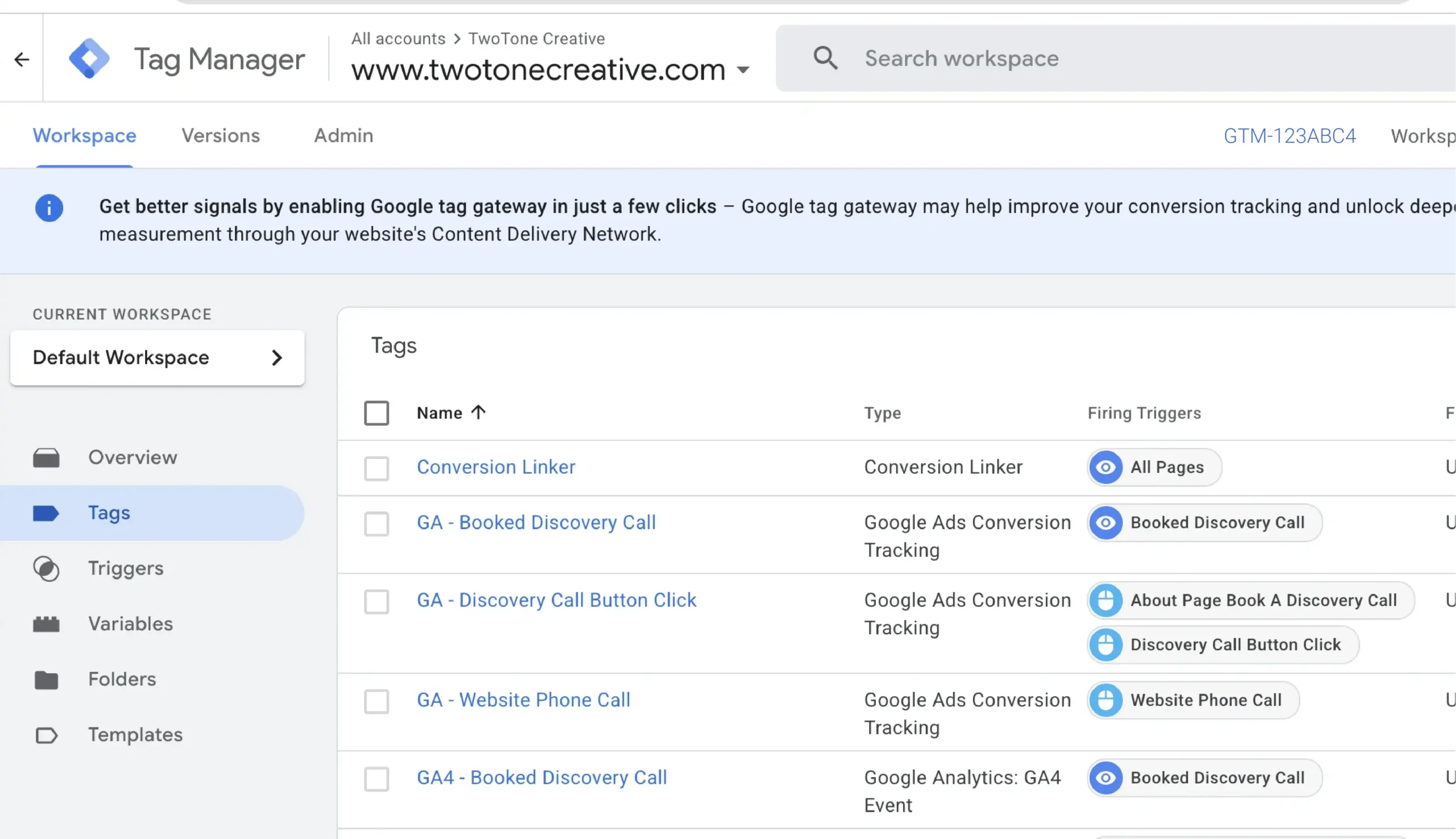This screenshot has width=1456, height=839.
Task: Open the GA - Booked Discovery Call tag
Action: coord(536,523)
